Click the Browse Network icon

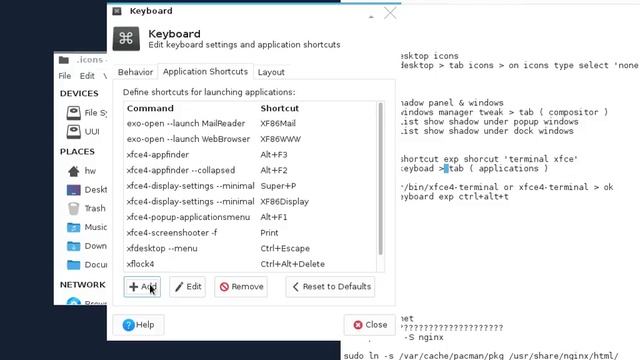(73, 302)
